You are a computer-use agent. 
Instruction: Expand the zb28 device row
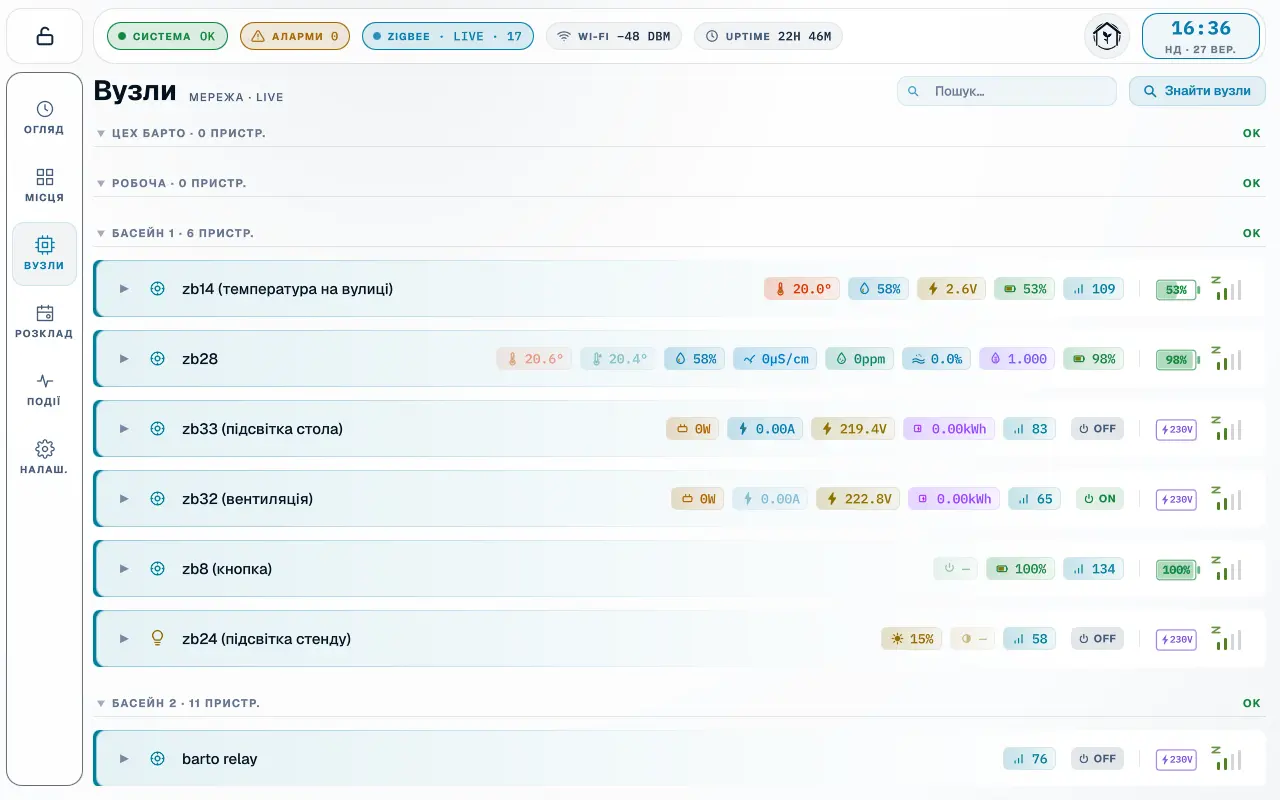click(x=124, y=359)
